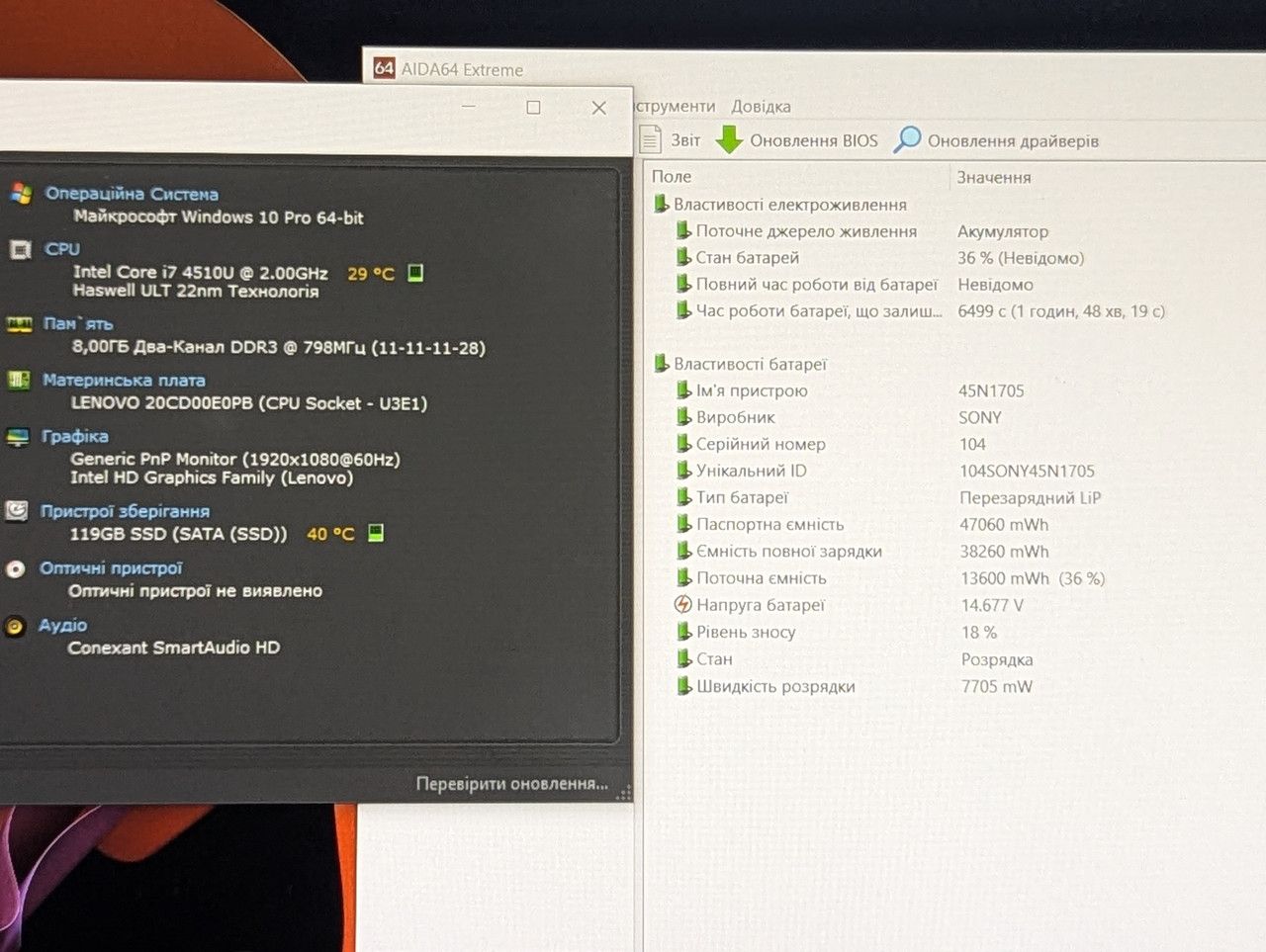Click the battery icon beside Властивості батареї
Viewport: 1266px width, 952px height.
[662, 364]
